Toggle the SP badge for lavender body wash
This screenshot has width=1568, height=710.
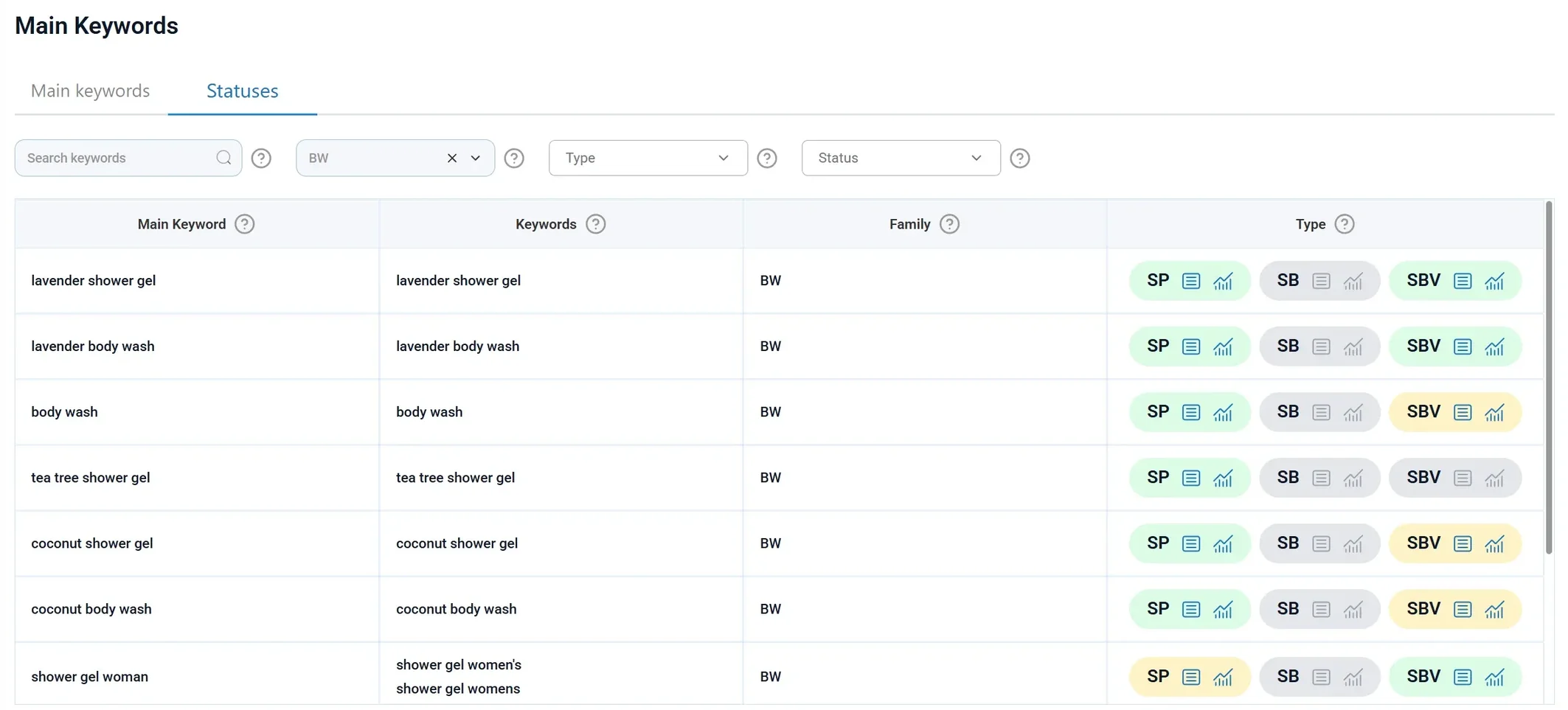1158,347
